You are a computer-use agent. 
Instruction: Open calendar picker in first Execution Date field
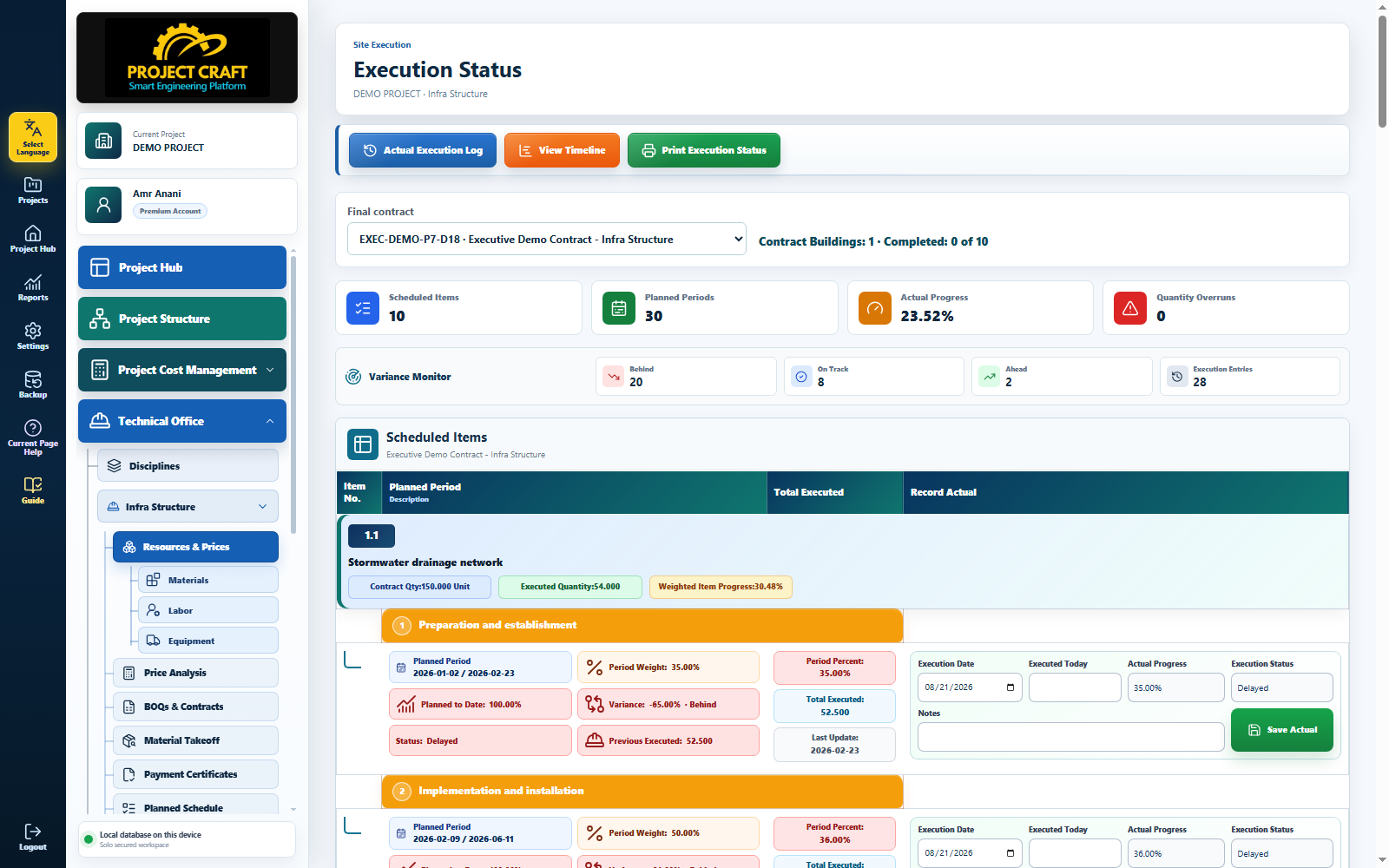click(1010, 687)
